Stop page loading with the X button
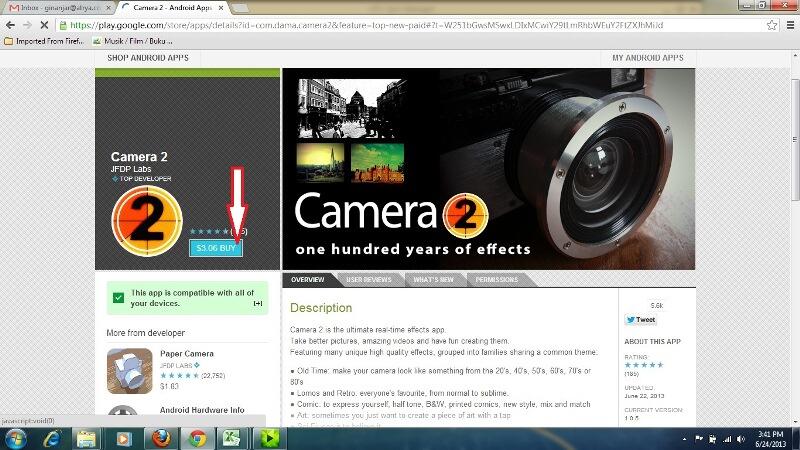Viewport: 800px width, 450px height. 42,24
